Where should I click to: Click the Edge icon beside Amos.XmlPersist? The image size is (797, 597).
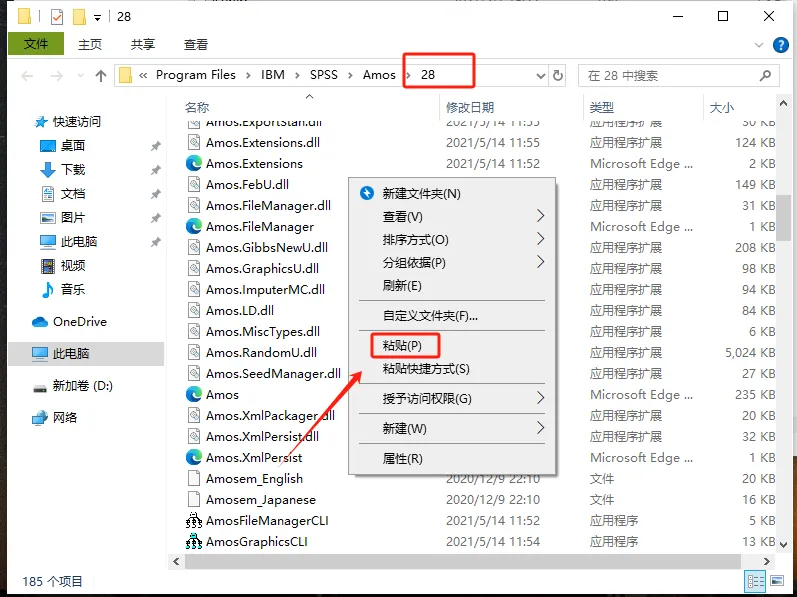[194, 457]
